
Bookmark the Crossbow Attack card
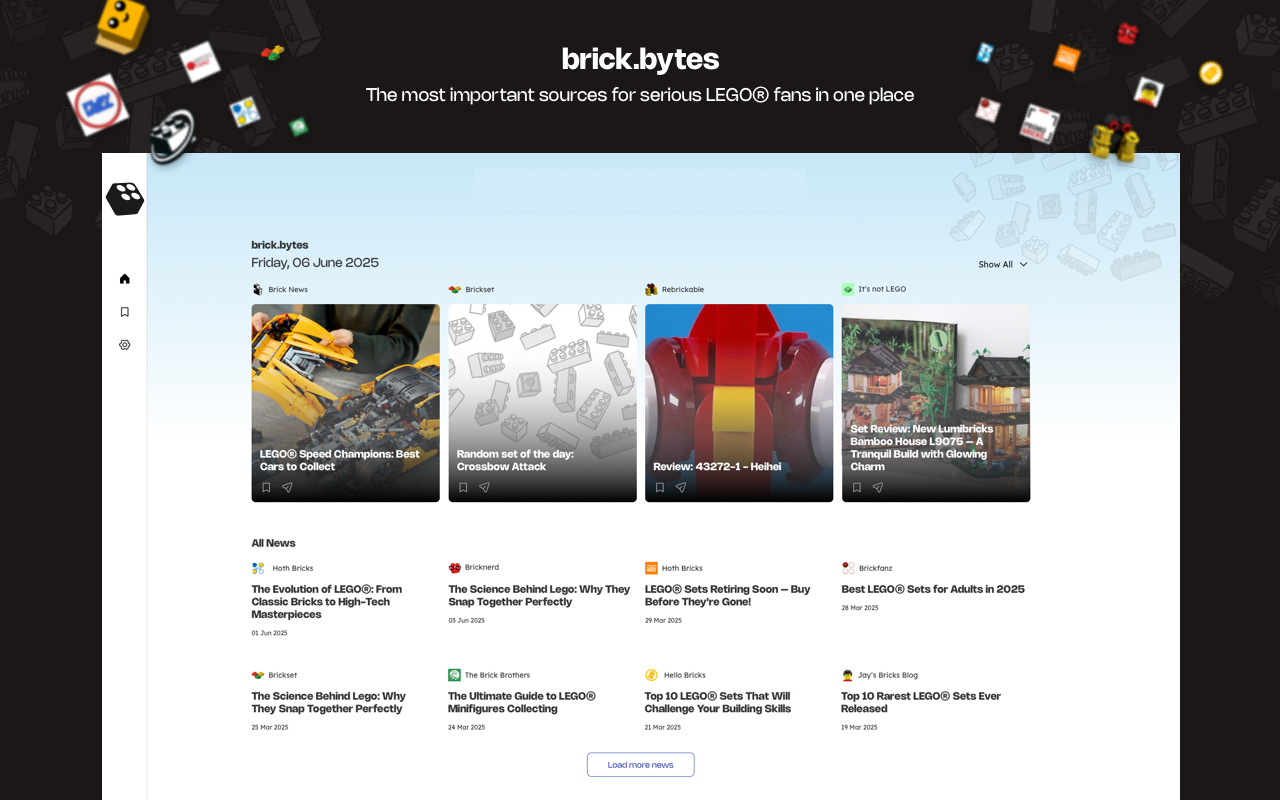click(463, 488)
